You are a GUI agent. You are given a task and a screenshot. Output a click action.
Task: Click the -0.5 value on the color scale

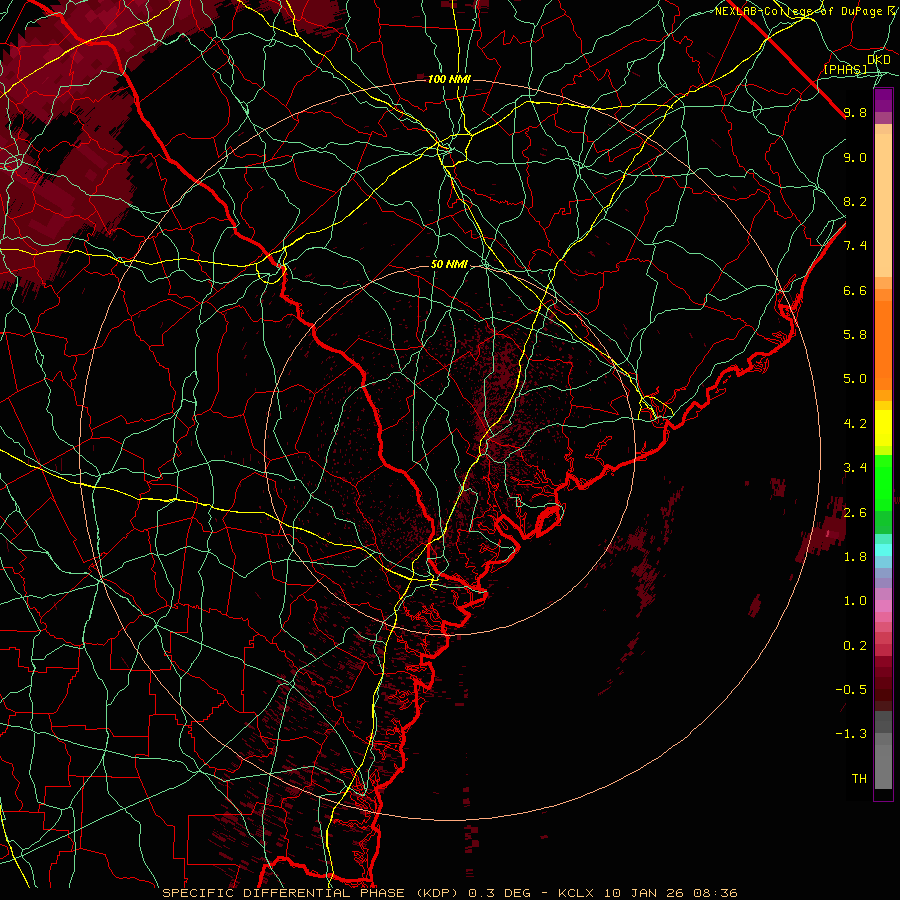pos(851,690)
